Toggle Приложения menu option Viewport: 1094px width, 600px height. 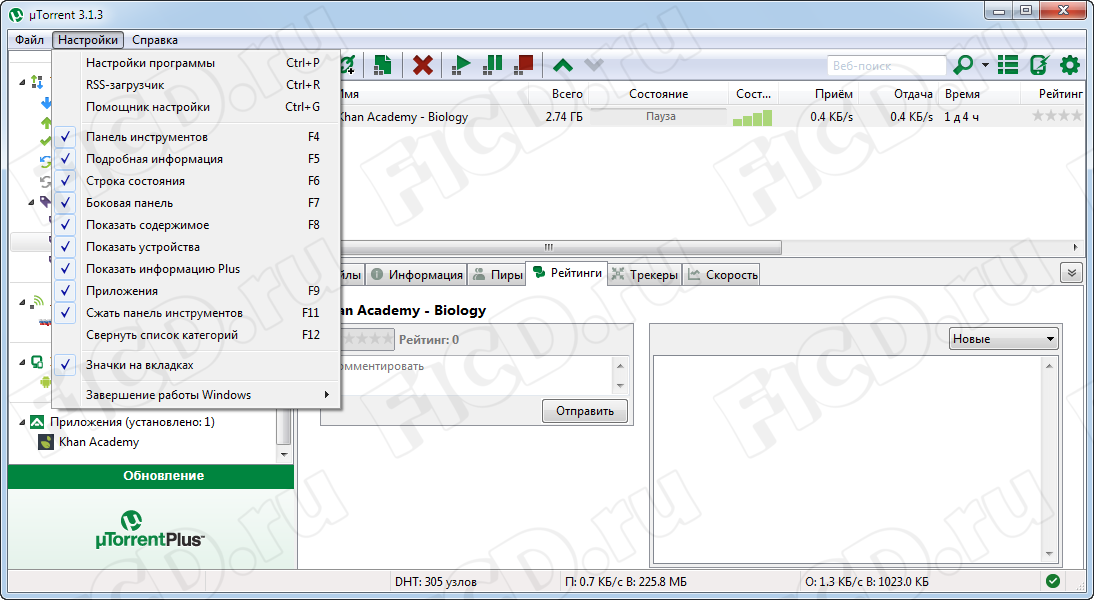(196, 291)
